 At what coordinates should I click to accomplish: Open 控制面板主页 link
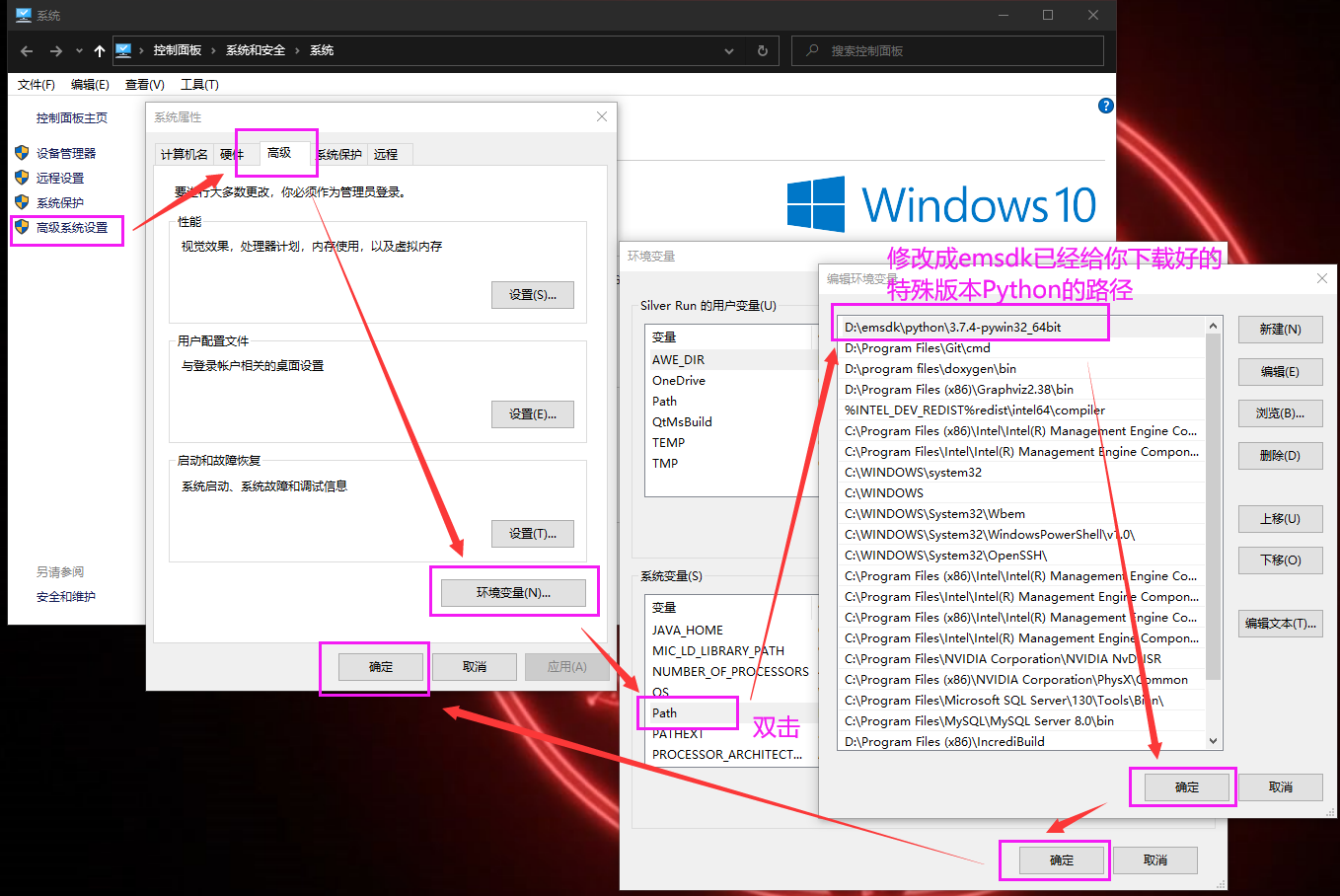[x=72, y=118]
